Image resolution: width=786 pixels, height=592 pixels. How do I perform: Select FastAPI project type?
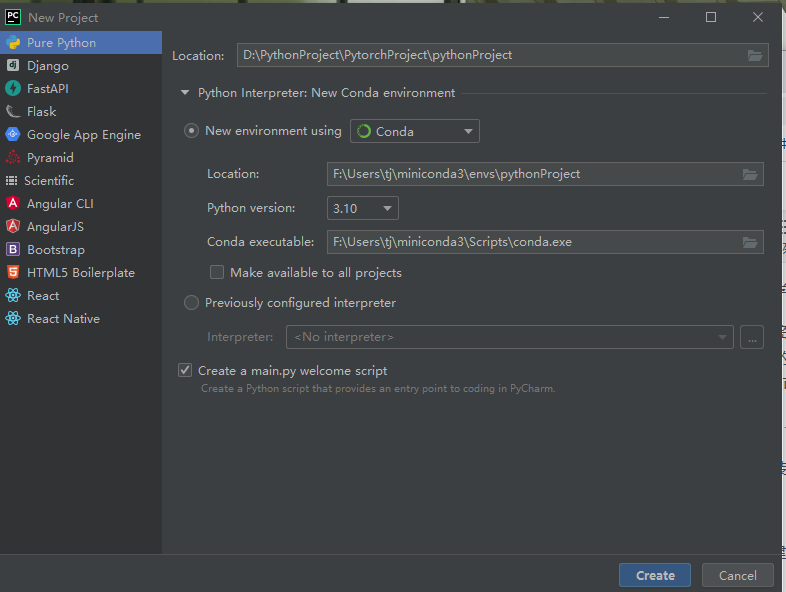click(x=81, y=89)
